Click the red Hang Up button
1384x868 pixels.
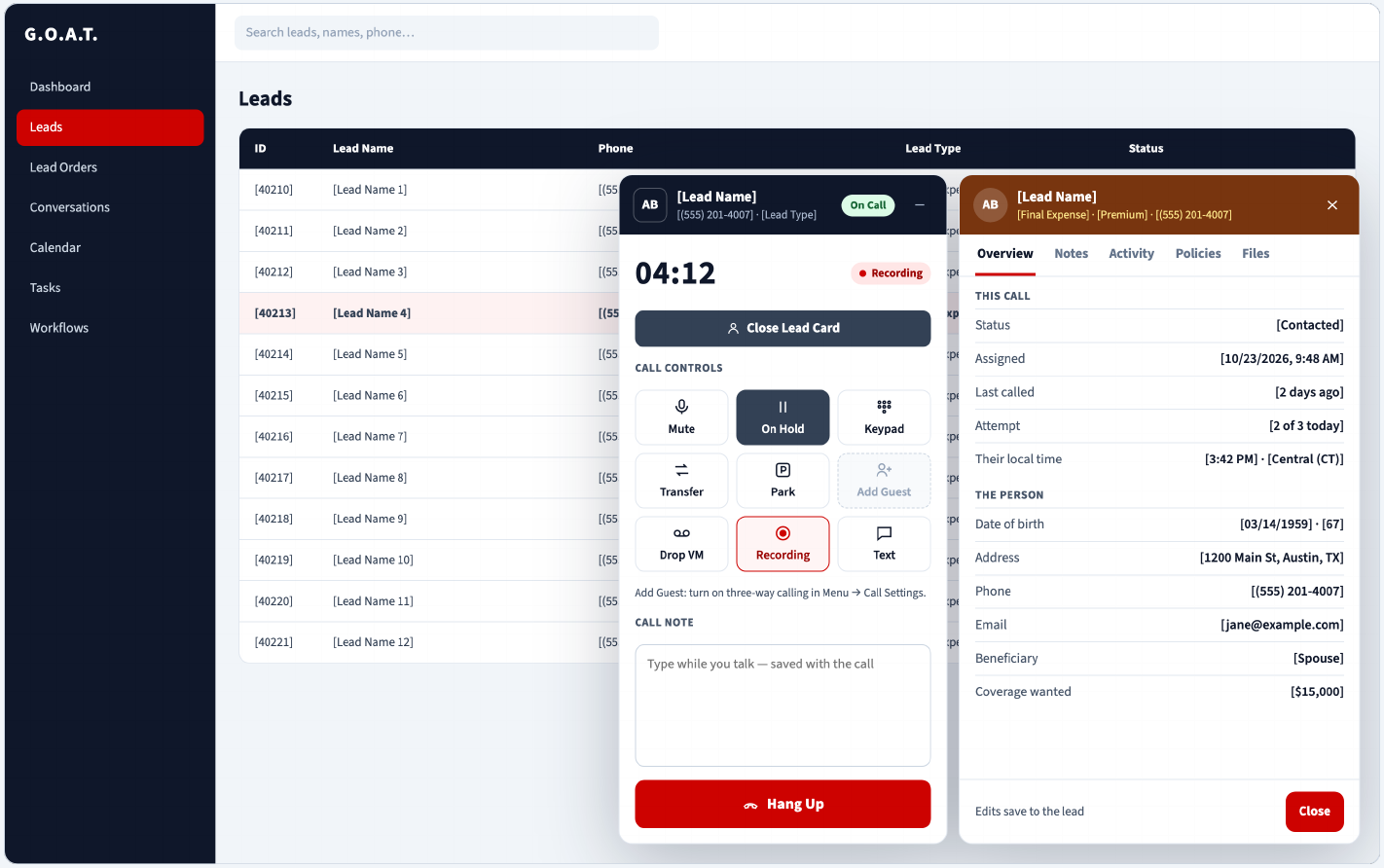[x=783, y=804]
